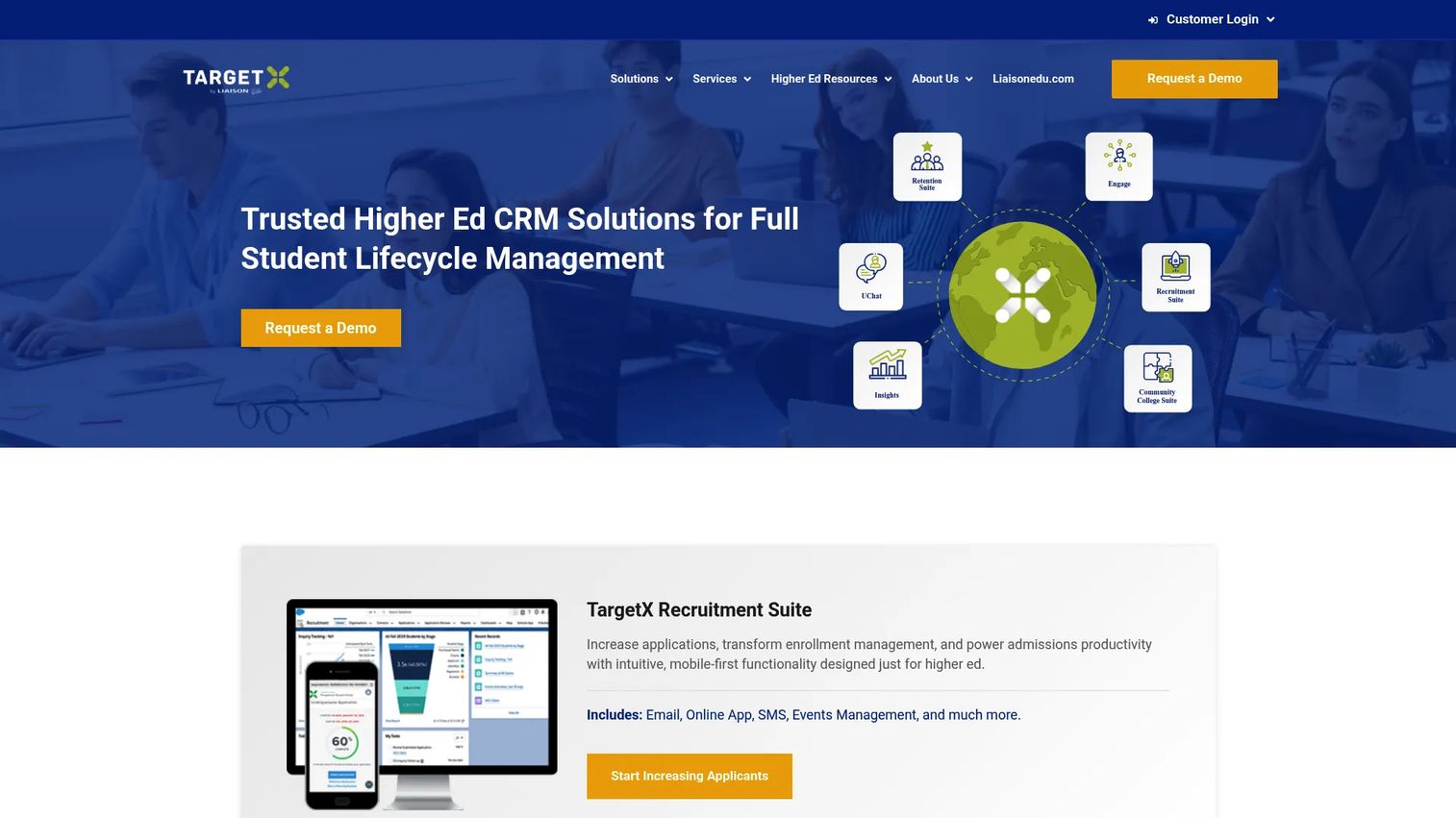Expand the Services menu chevron

[747, 80]
